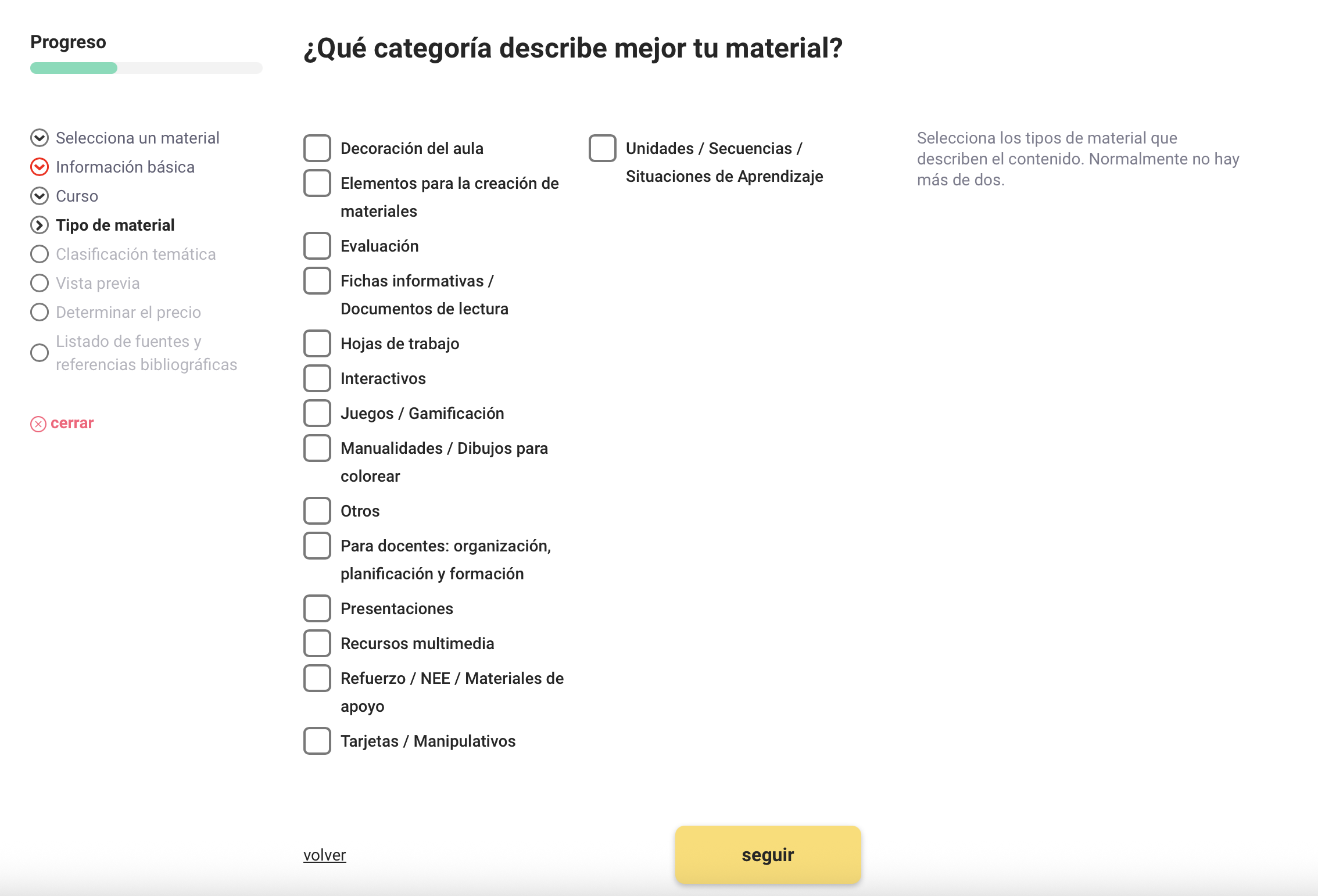Go to Listado de fuentes step
Screen dimensions: 1318x896
pos(146,353)
